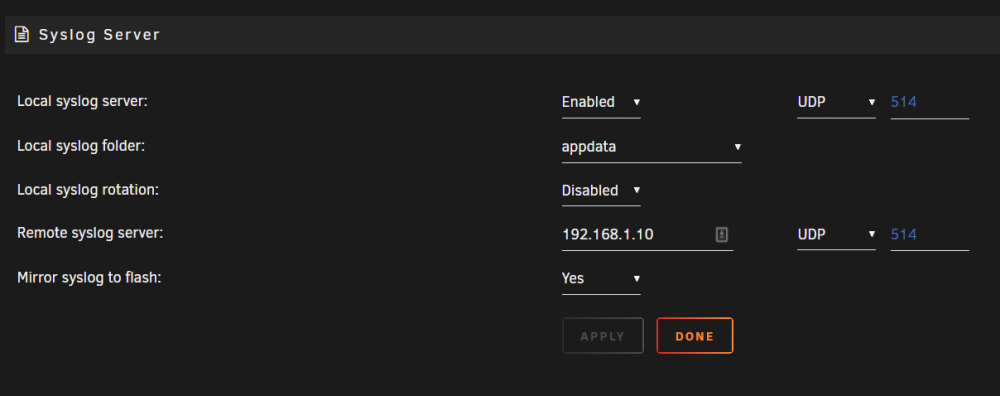The image size is (1000, 396).
Task: Click the Done button
Action: (x=695, y=335)
